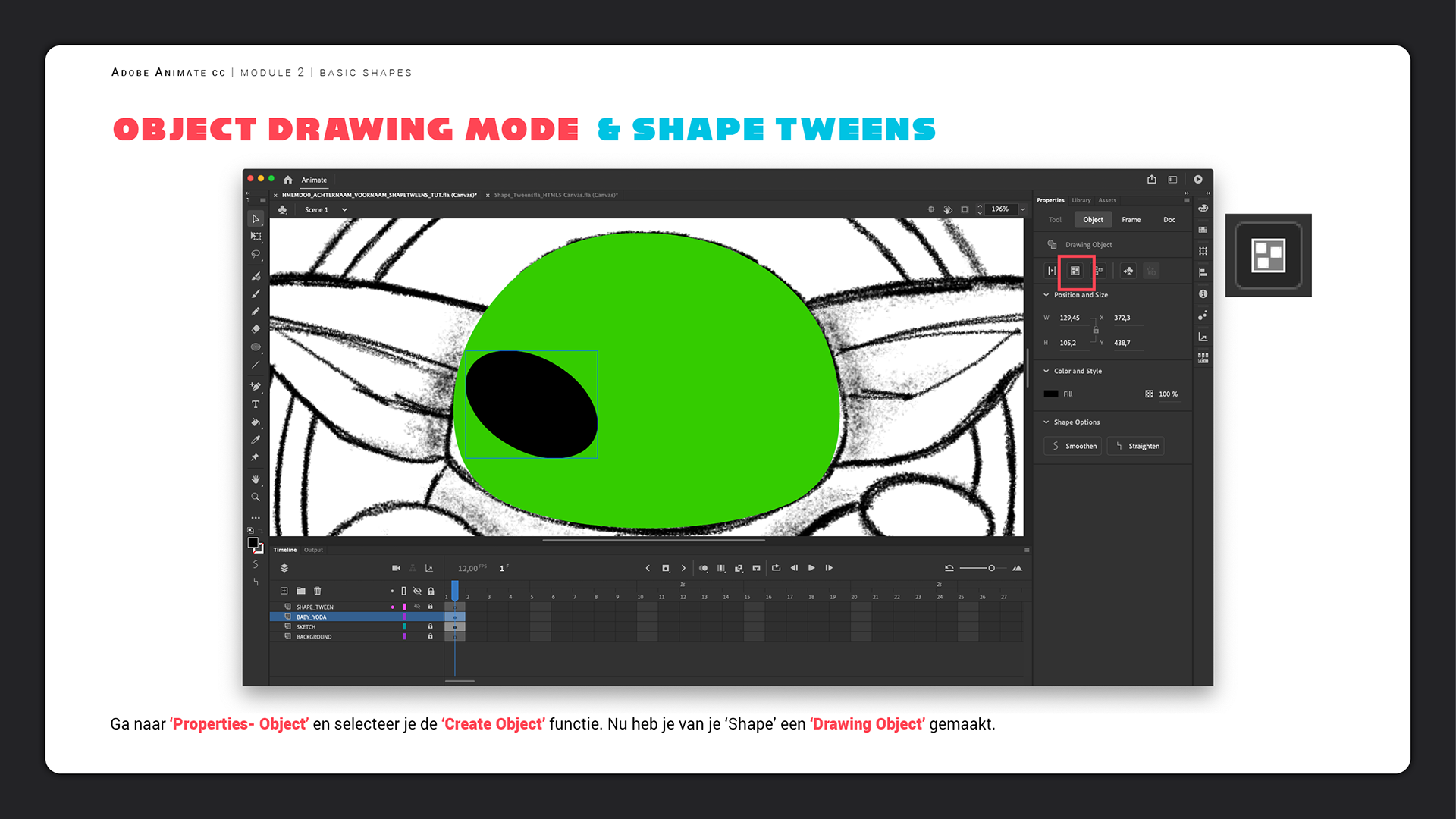Click the Delete Layer trash icon

[x=318, y=591]
